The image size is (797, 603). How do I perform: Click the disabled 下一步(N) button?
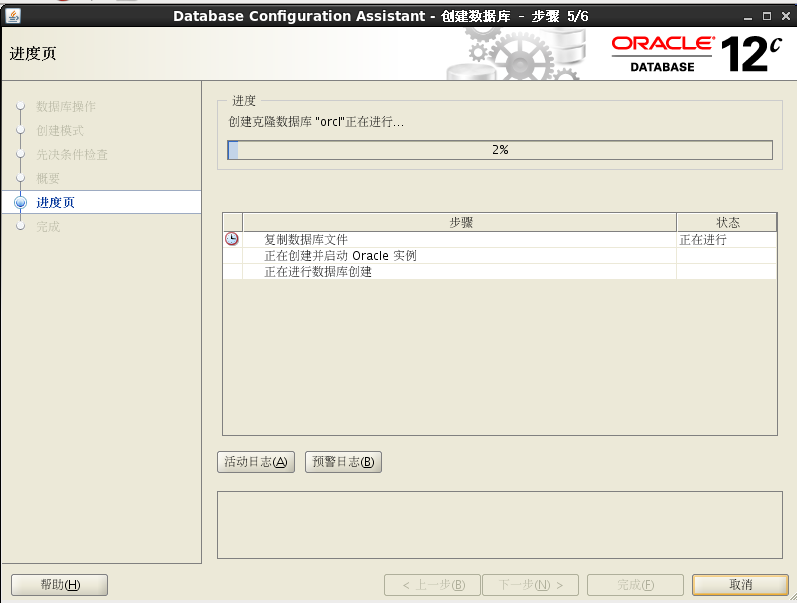[530, 585]
